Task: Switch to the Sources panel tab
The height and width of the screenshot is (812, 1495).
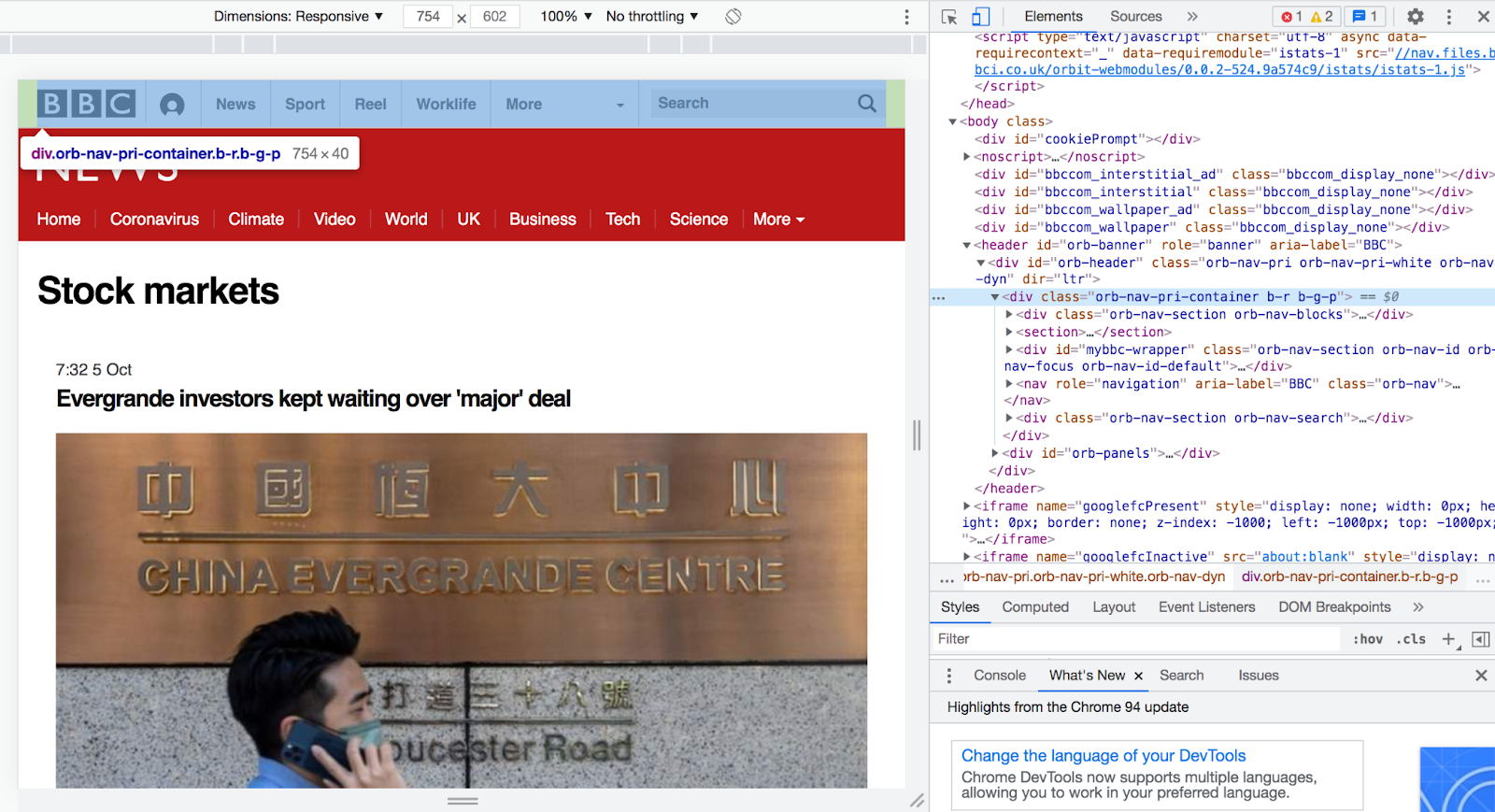Action: [x=1135, y=16]
